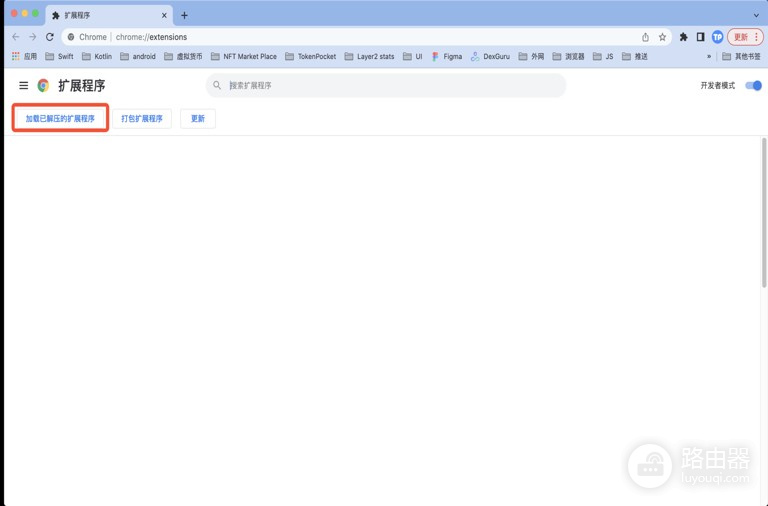Click the Pack extension button (打包扩展程序)
This screenshot has width=768, height=506.
142,119
